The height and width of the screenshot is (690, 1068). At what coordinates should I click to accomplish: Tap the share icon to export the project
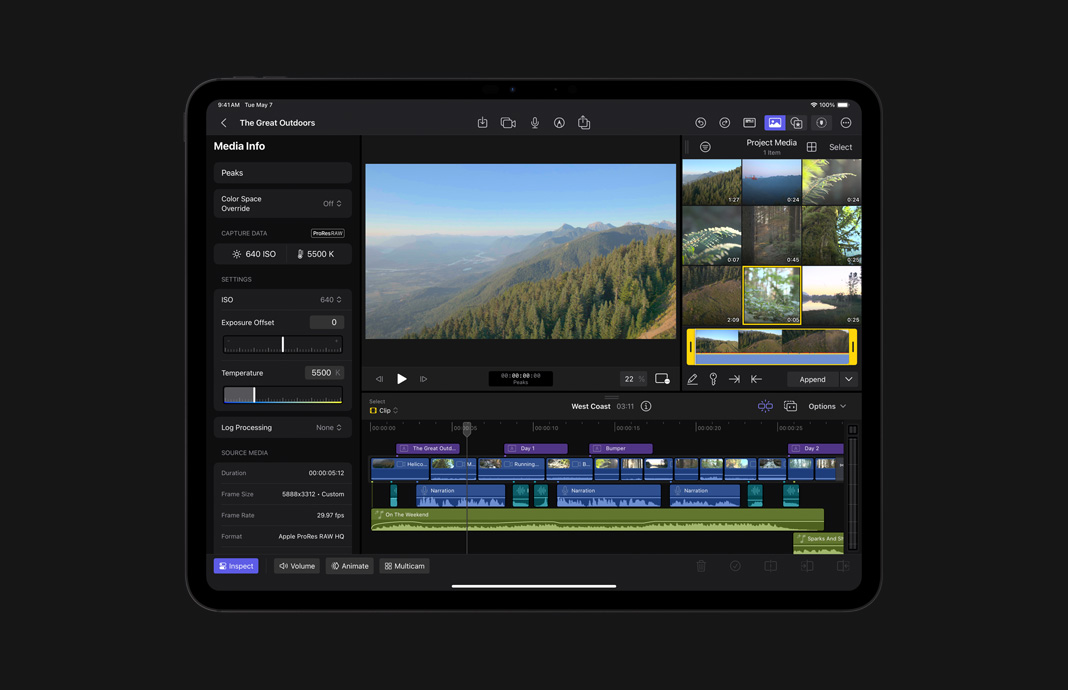click(585, 122)
